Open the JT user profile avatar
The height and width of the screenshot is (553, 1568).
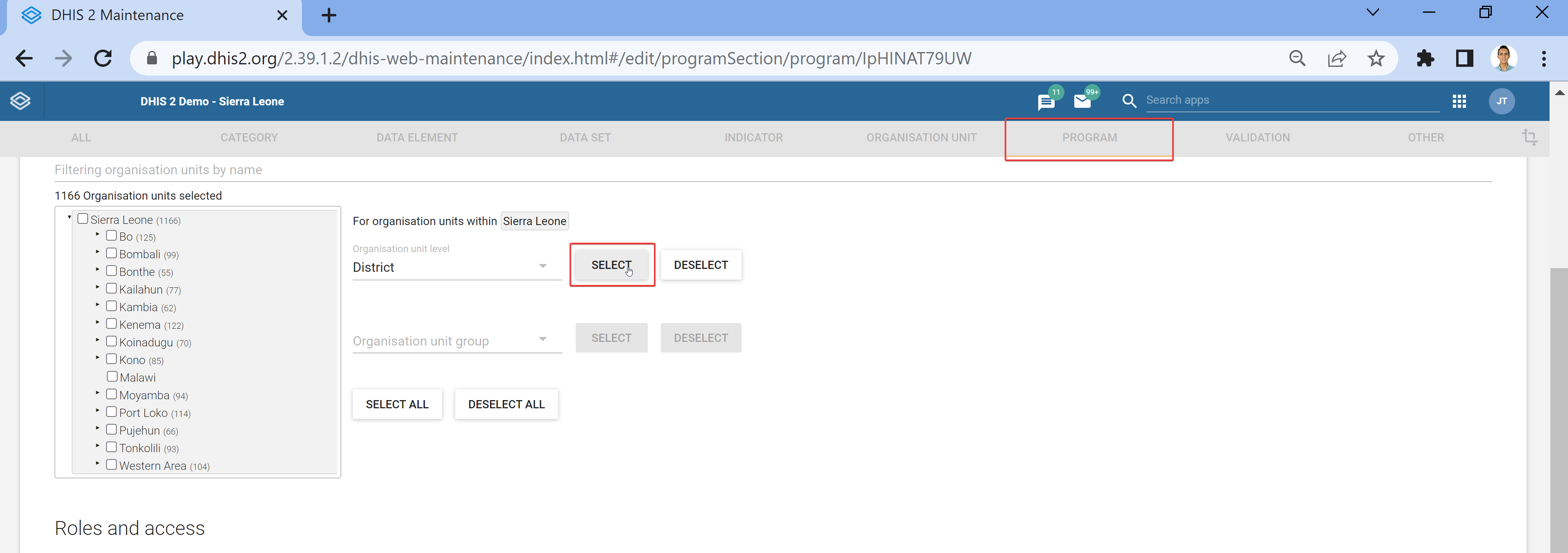tap(1502, 101)
